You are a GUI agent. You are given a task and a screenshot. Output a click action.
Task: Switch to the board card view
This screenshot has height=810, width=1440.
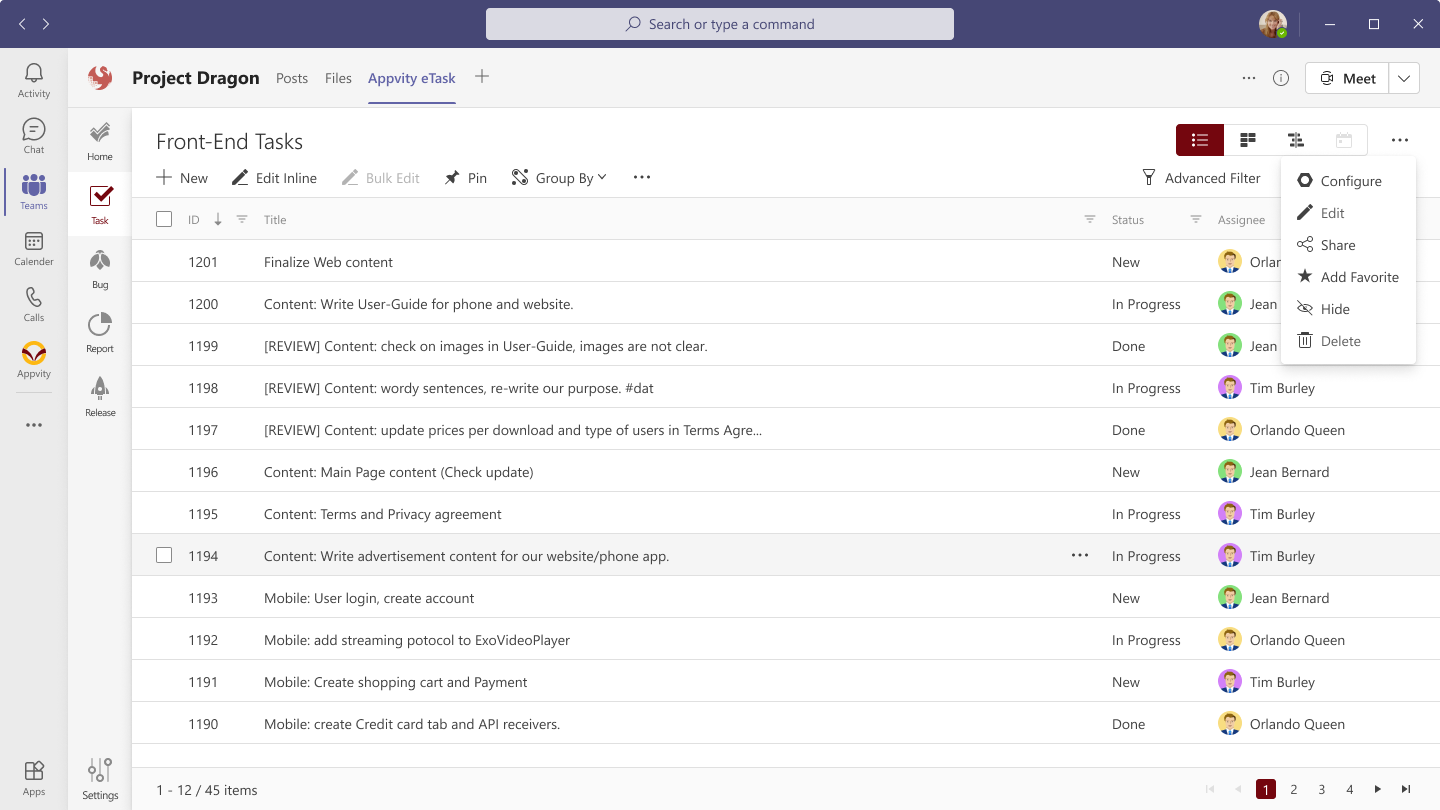1248,140
